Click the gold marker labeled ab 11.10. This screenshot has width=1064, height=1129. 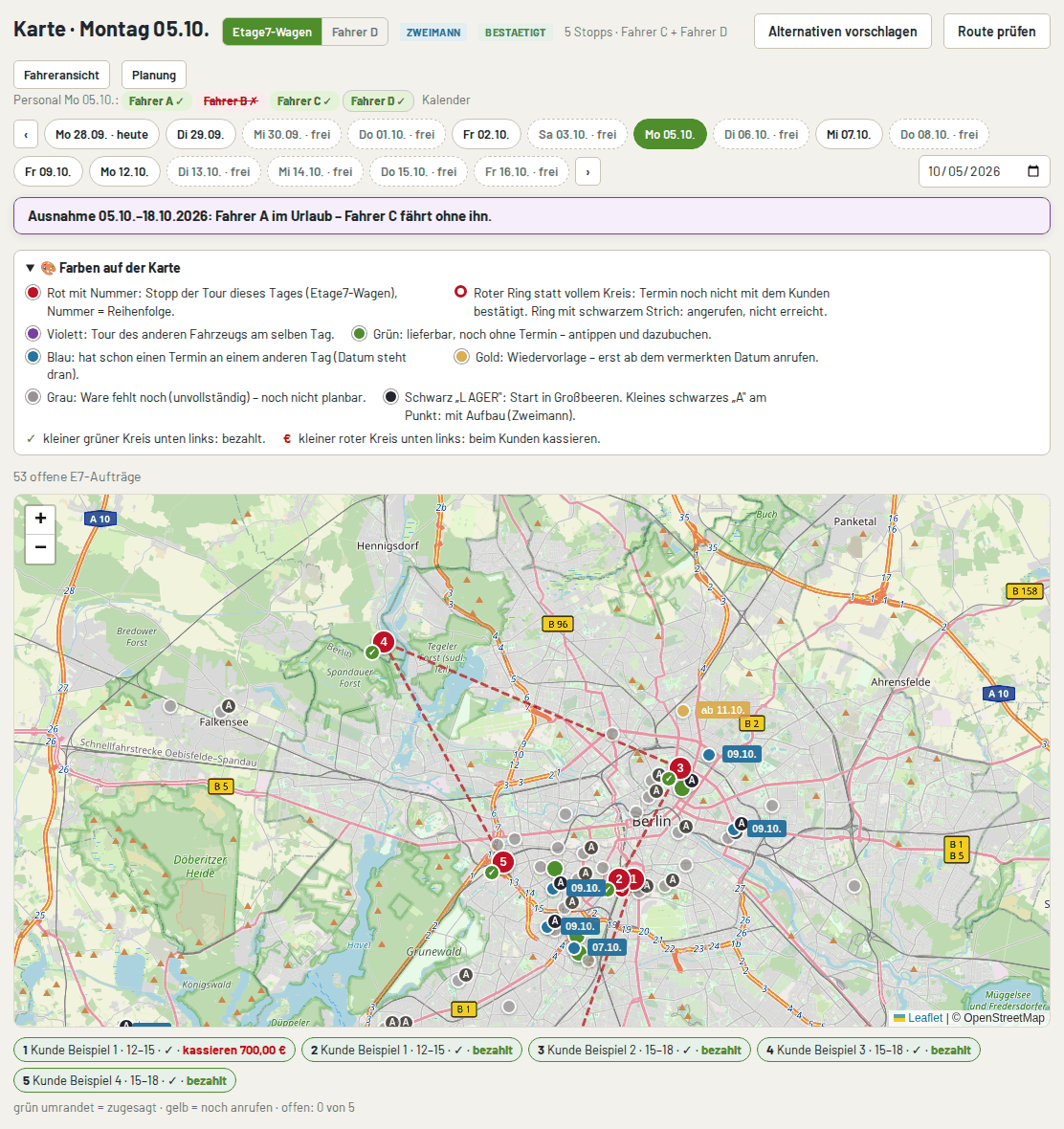[x=683, y=711]
